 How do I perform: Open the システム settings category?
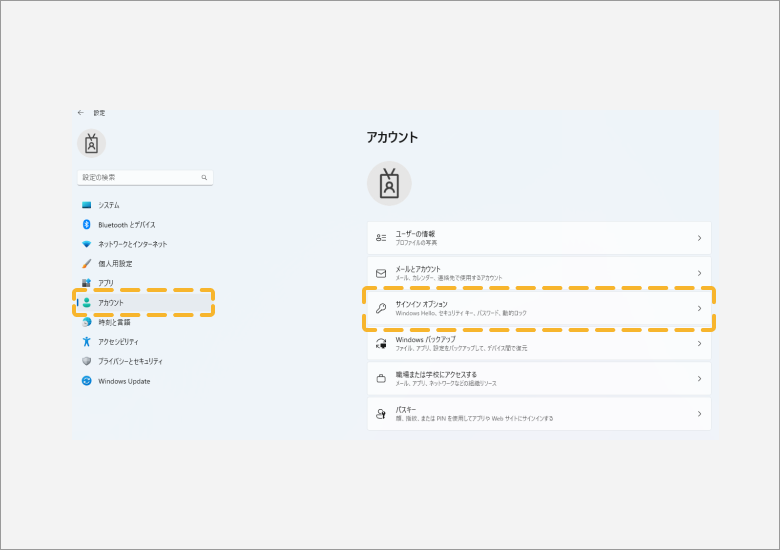pyautogui.click(x=109, y=205)
